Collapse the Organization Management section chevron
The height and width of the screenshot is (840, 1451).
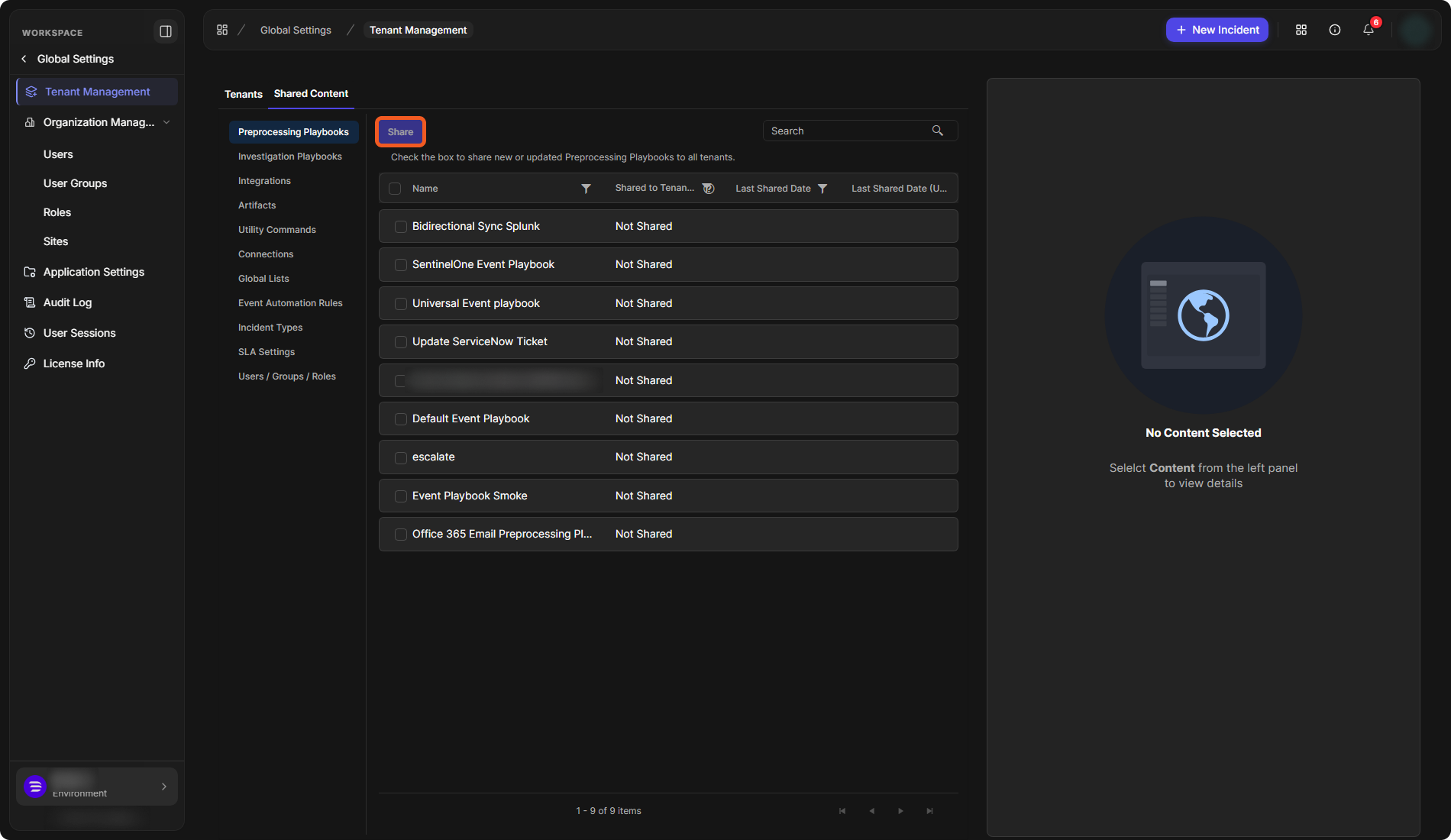point(166,122)
